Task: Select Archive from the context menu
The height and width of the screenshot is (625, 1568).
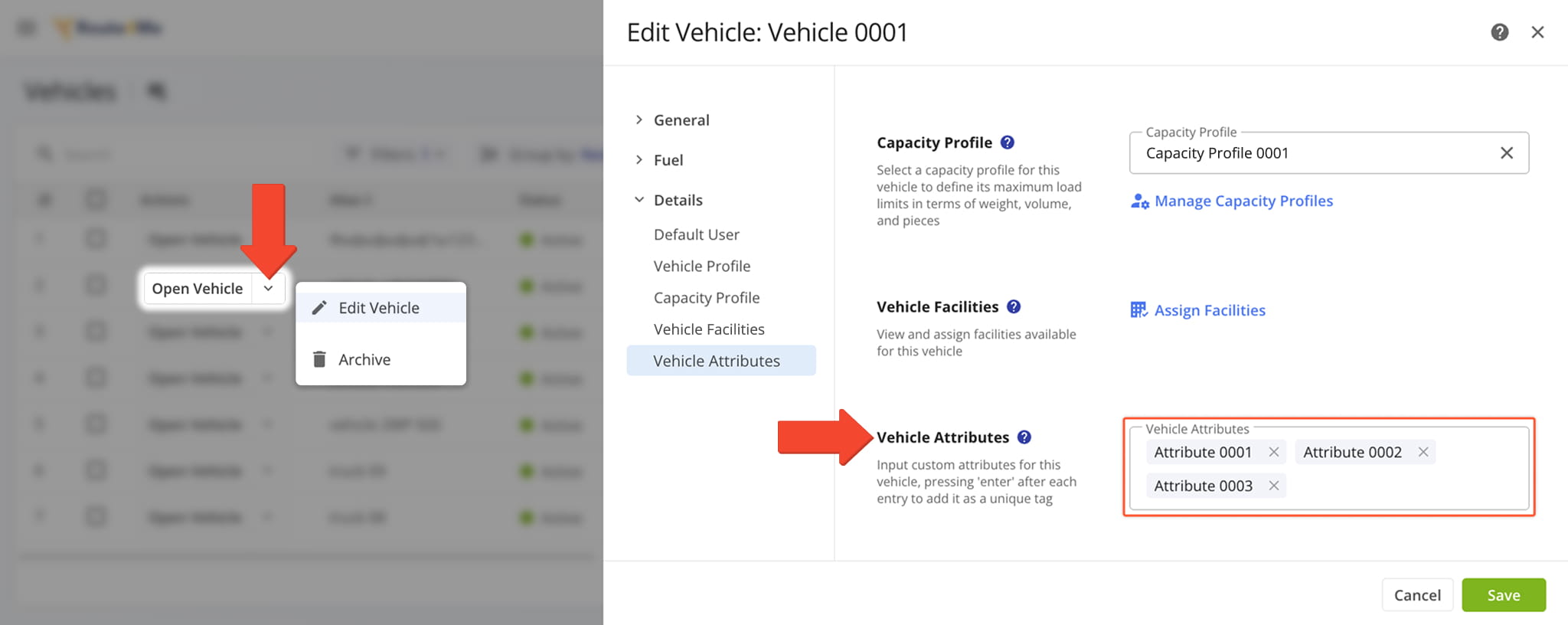Action: pyautogui.click(x=364, y=359)
